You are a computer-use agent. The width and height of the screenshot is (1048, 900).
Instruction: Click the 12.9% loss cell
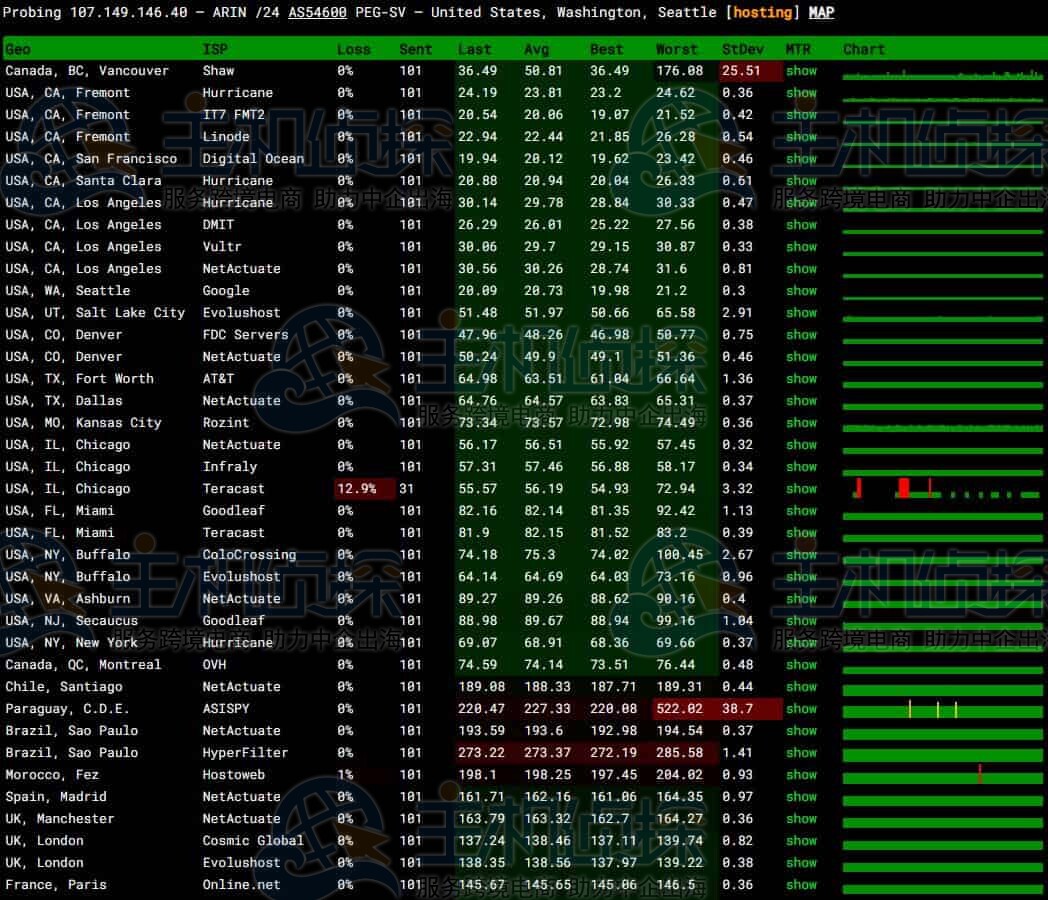[x=356, y=489]
